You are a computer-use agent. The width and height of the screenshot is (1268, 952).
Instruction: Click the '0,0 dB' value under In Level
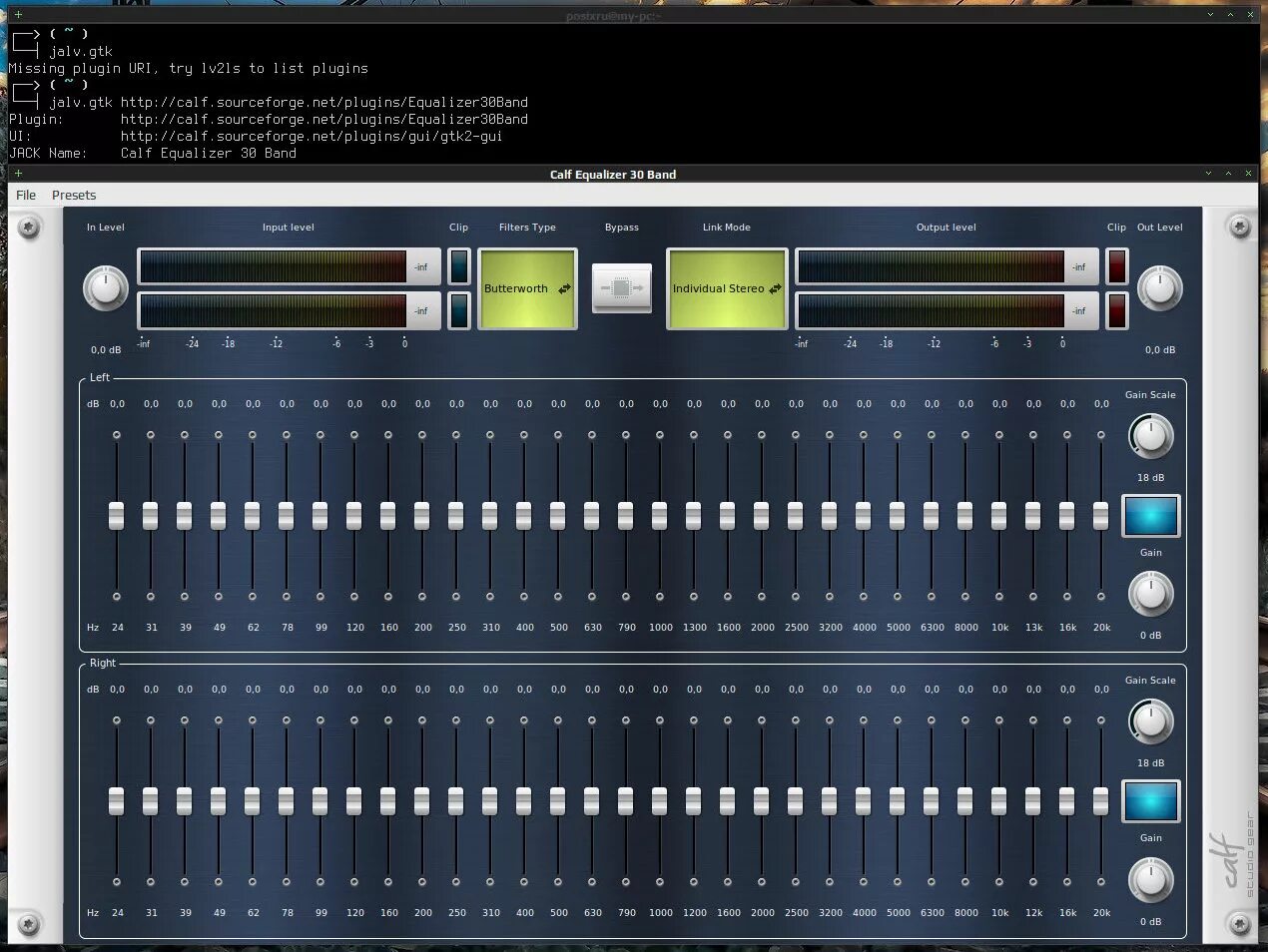tap(106, 350)
